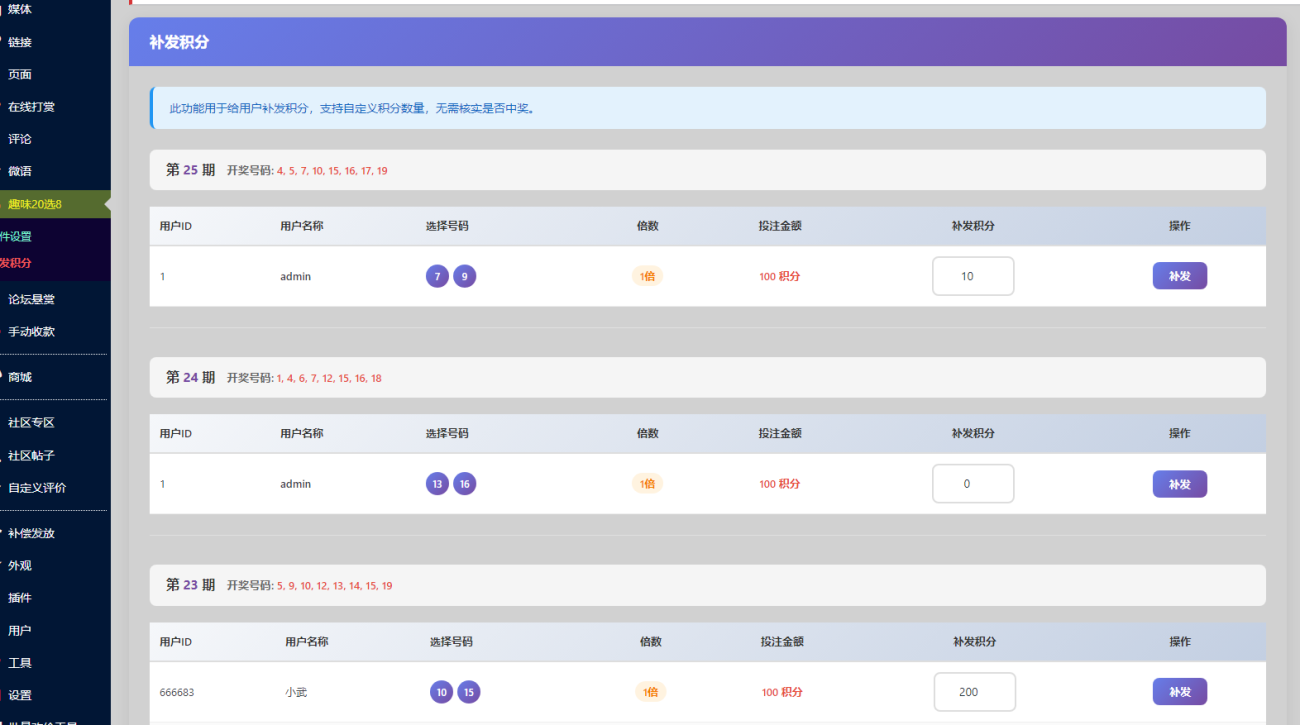Go to 链接 in the sidebar

(x=20, y=42)
